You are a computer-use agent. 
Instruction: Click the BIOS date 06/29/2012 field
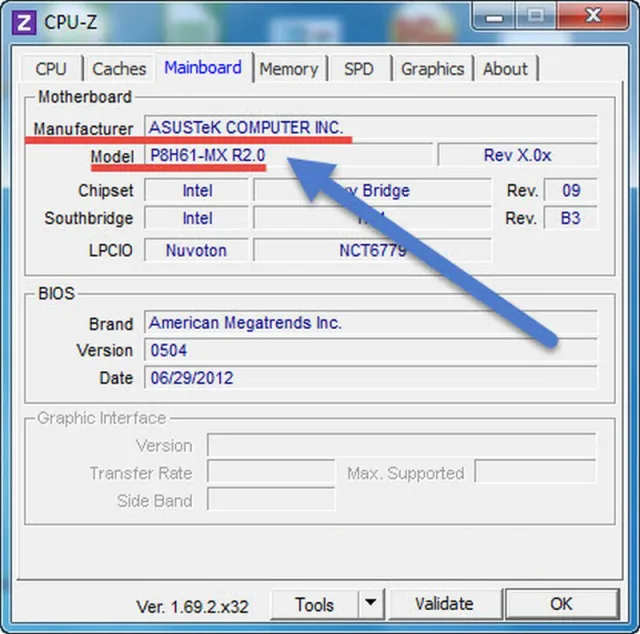[371, 377]
